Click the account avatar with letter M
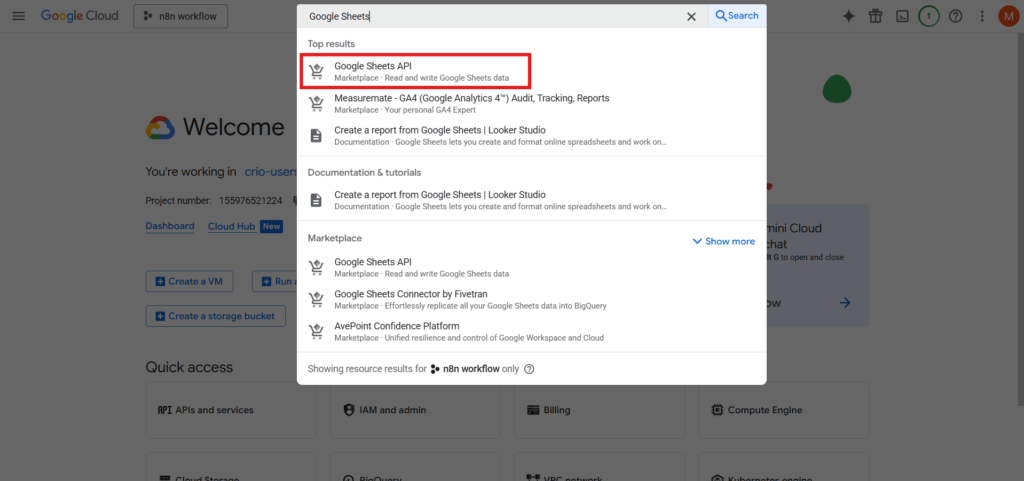The width and height of the screenshot is (1024, 481). [x=1007, y=16]
